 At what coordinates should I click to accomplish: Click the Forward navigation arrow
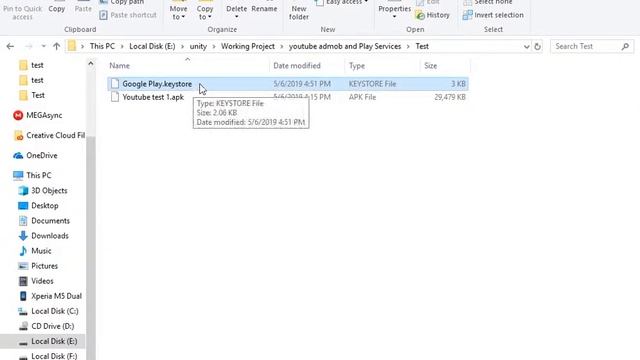(x=29, y=47)
